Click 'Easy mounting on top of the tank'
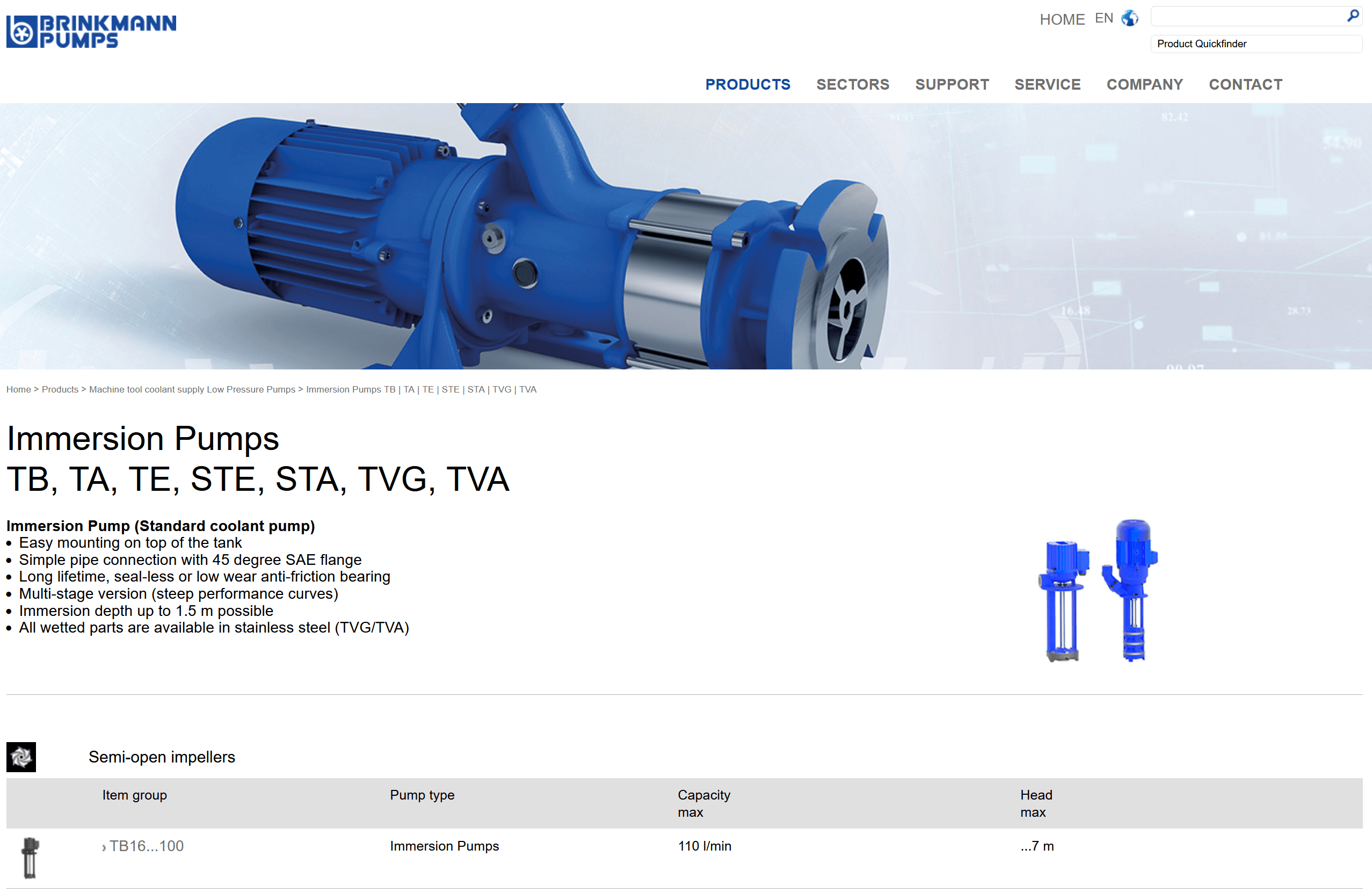 [x=130, y=542]
